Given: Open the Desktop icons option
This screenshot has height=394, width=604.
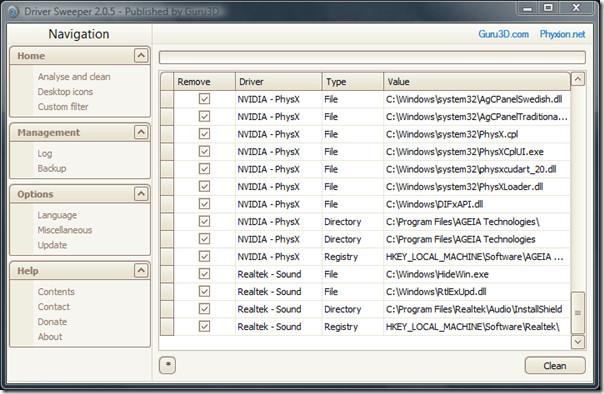Looking at the screenshot, I should 65,92.
